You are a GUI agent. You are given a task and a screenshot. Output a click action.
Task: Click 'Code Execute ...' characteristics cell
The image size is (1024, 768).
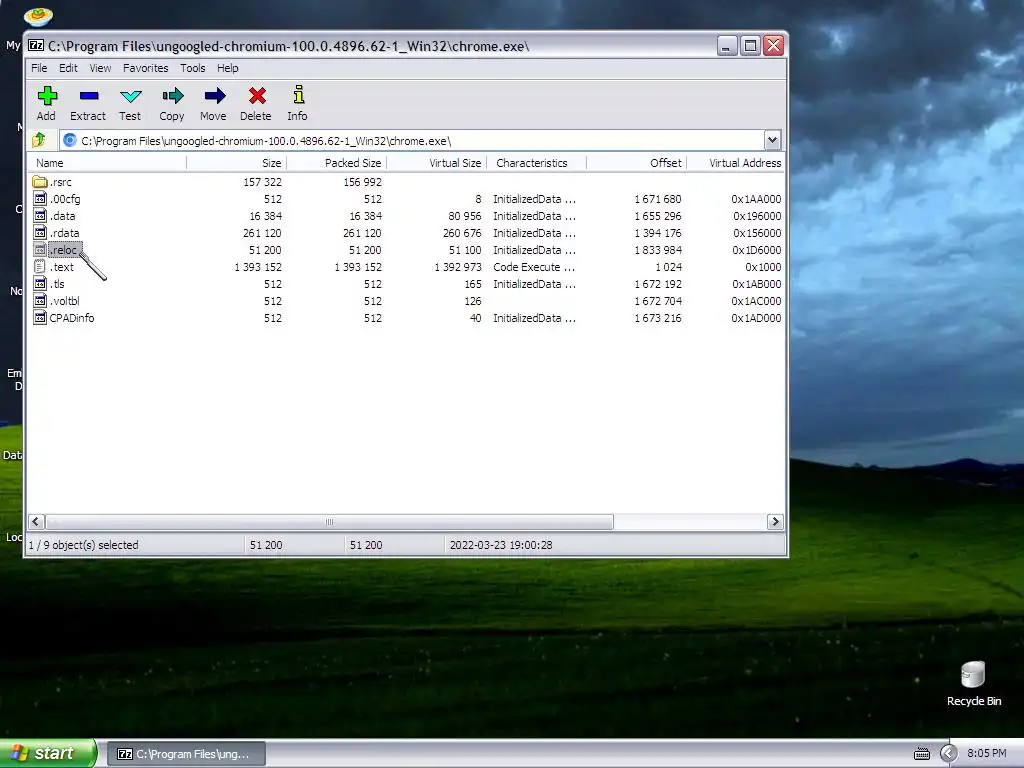[534, 267]
